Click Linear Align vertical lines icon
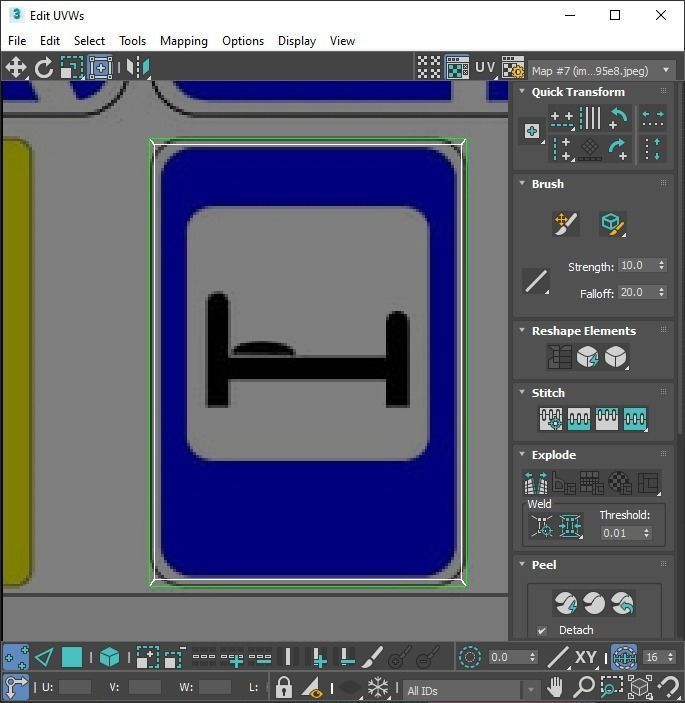 [590, 119]
